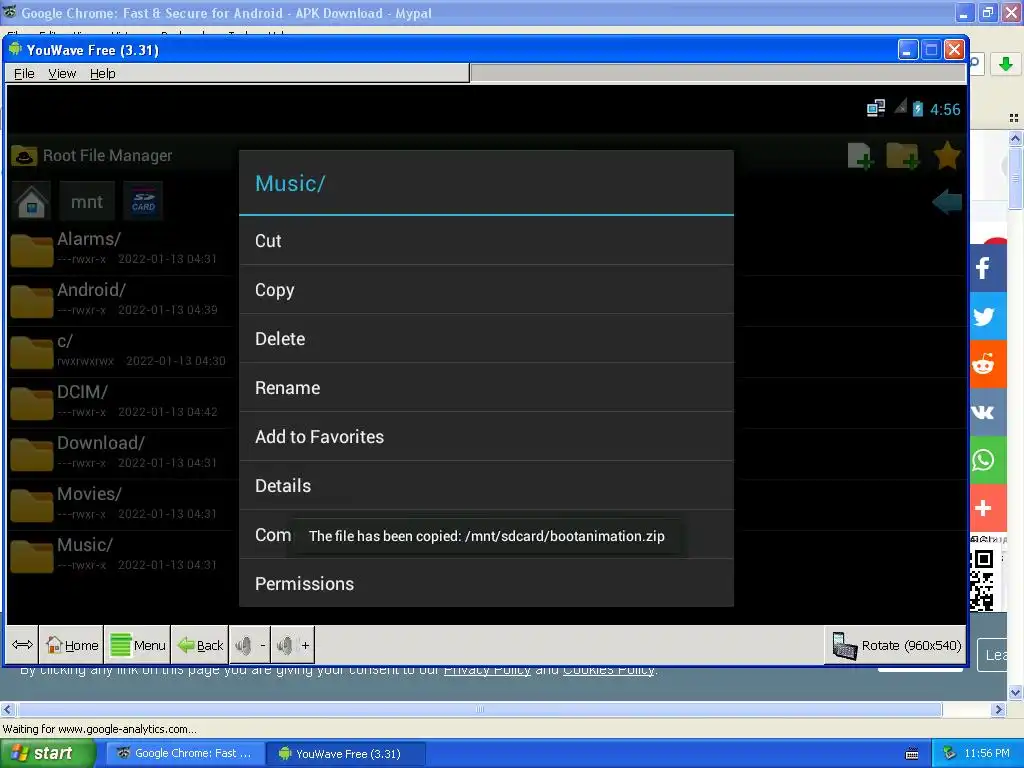This screenshot has width=1024, height=768.
Task: Share on WhatsApp via sidebar icon
Action: (x=987, y=460)
